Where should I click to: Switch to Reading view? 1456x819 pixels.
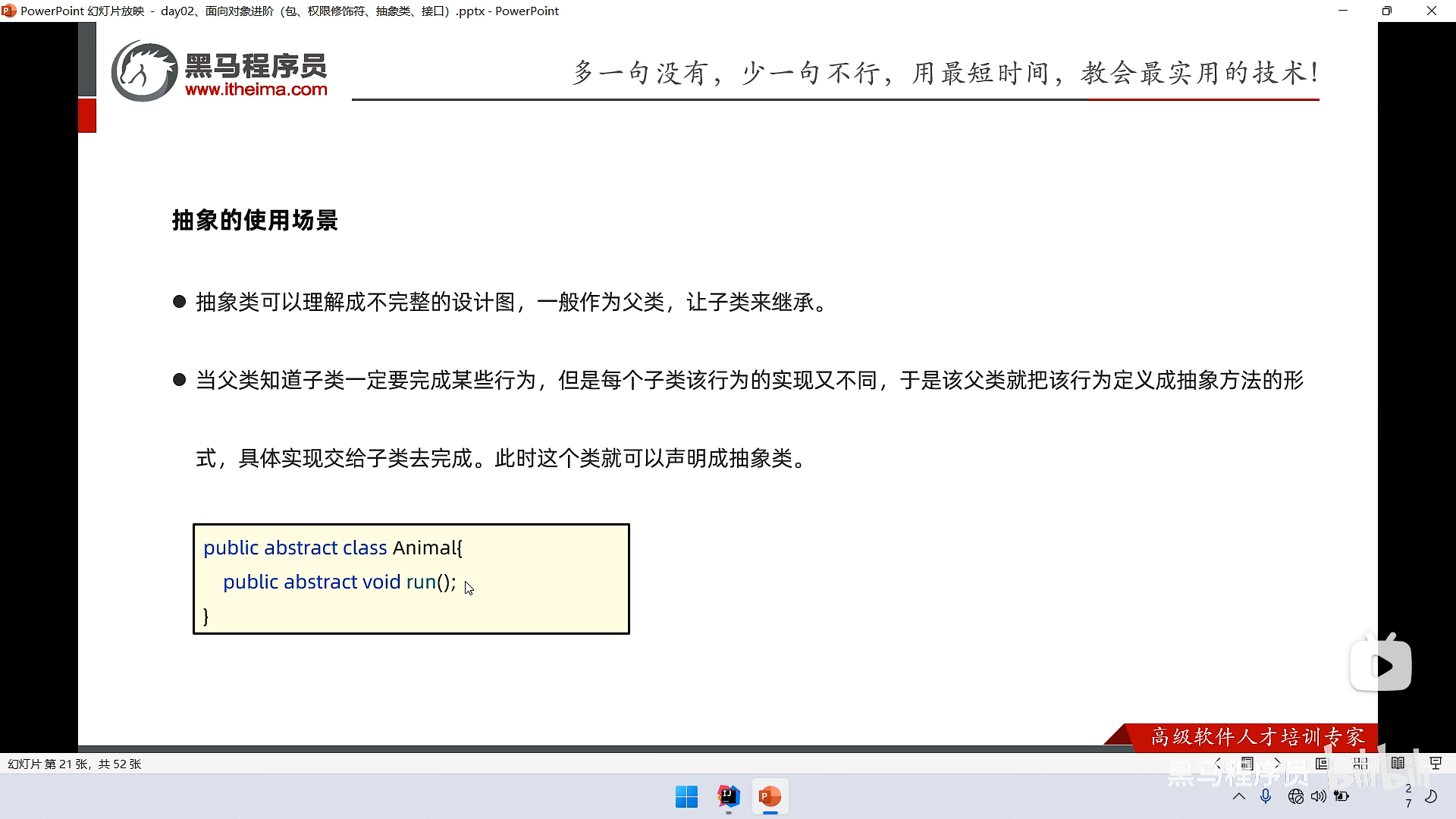(x=1398, y=764)
